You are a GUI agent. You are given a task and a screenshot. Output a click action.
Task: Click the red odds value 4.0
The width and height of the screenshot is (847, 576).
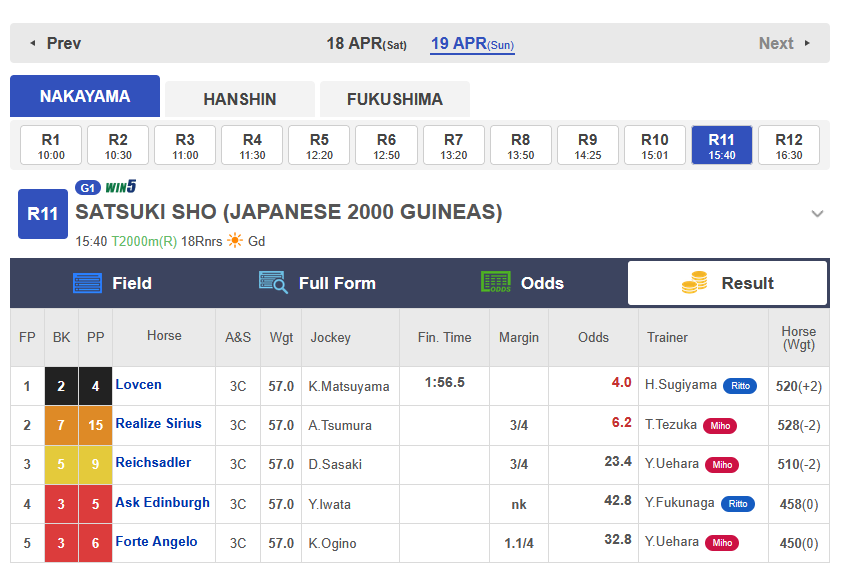[621, 383]
